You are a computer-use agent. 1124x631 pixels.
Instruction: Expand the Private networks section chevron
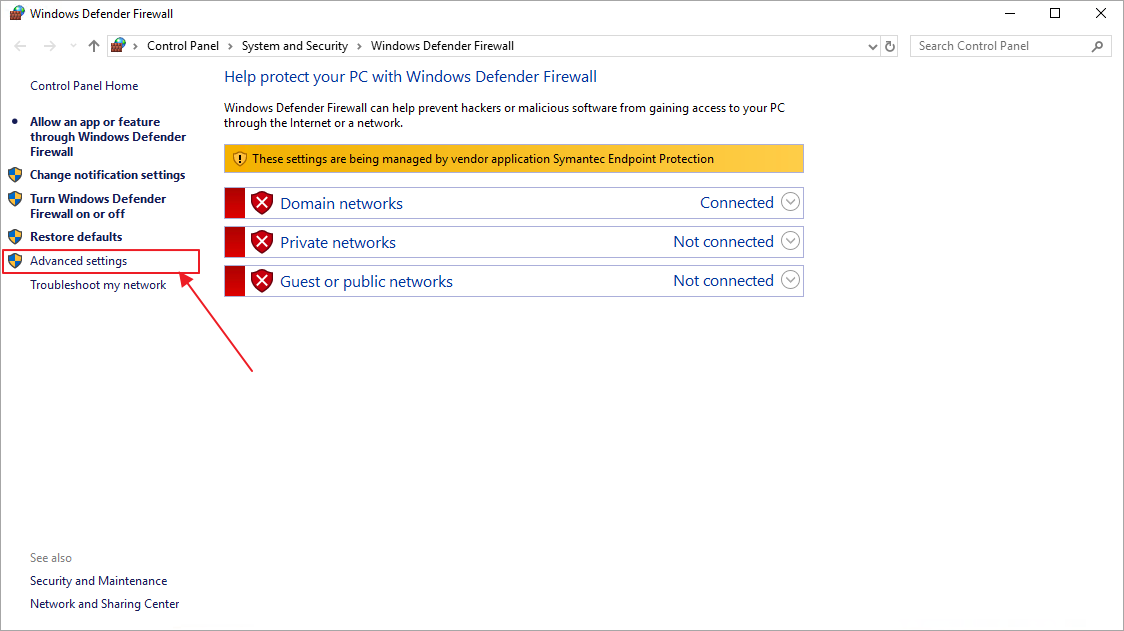point(790,241)
